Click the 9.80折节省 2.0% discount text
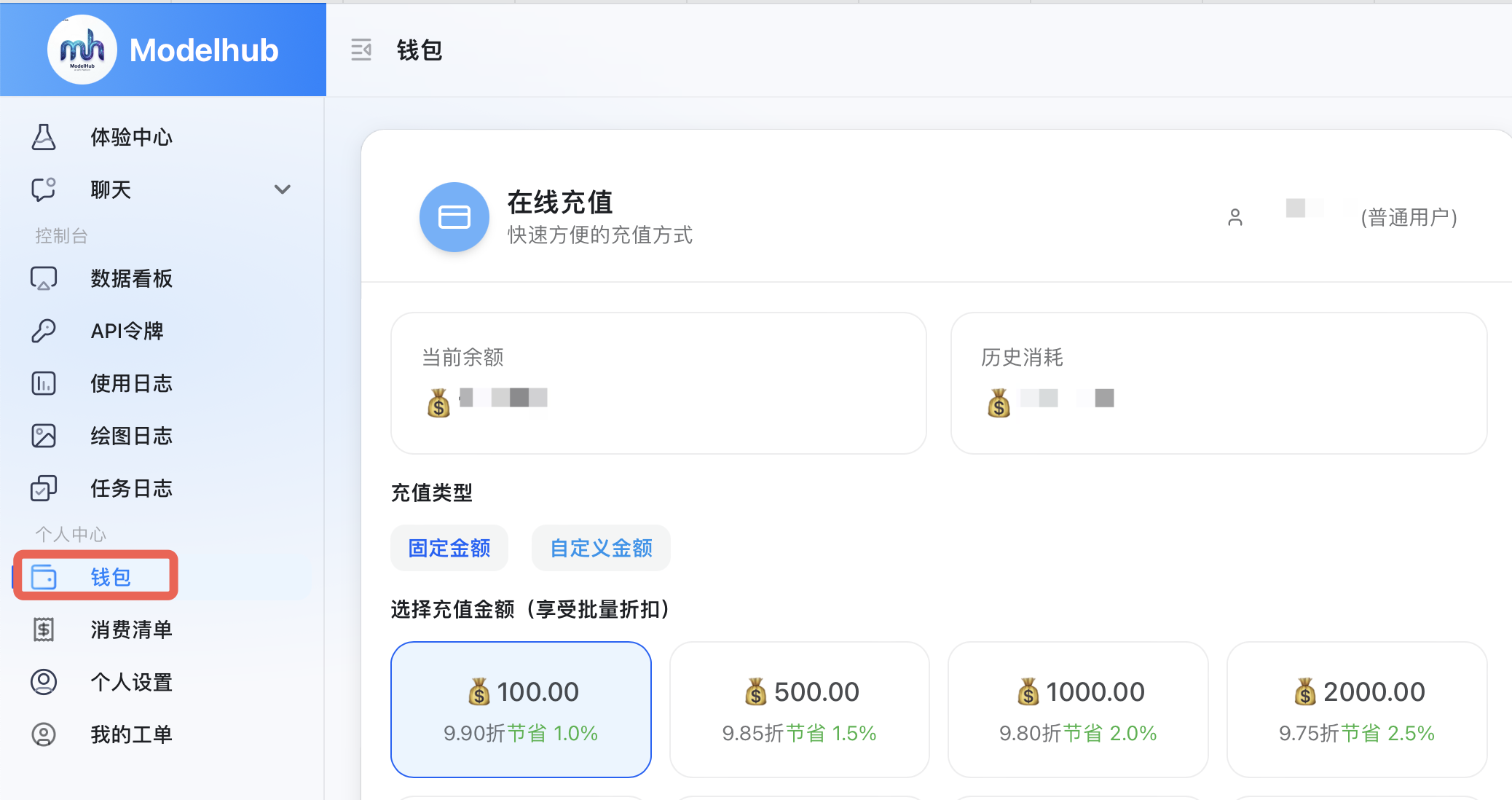Screen dimensions: 1512x800 coord(1078,733)
